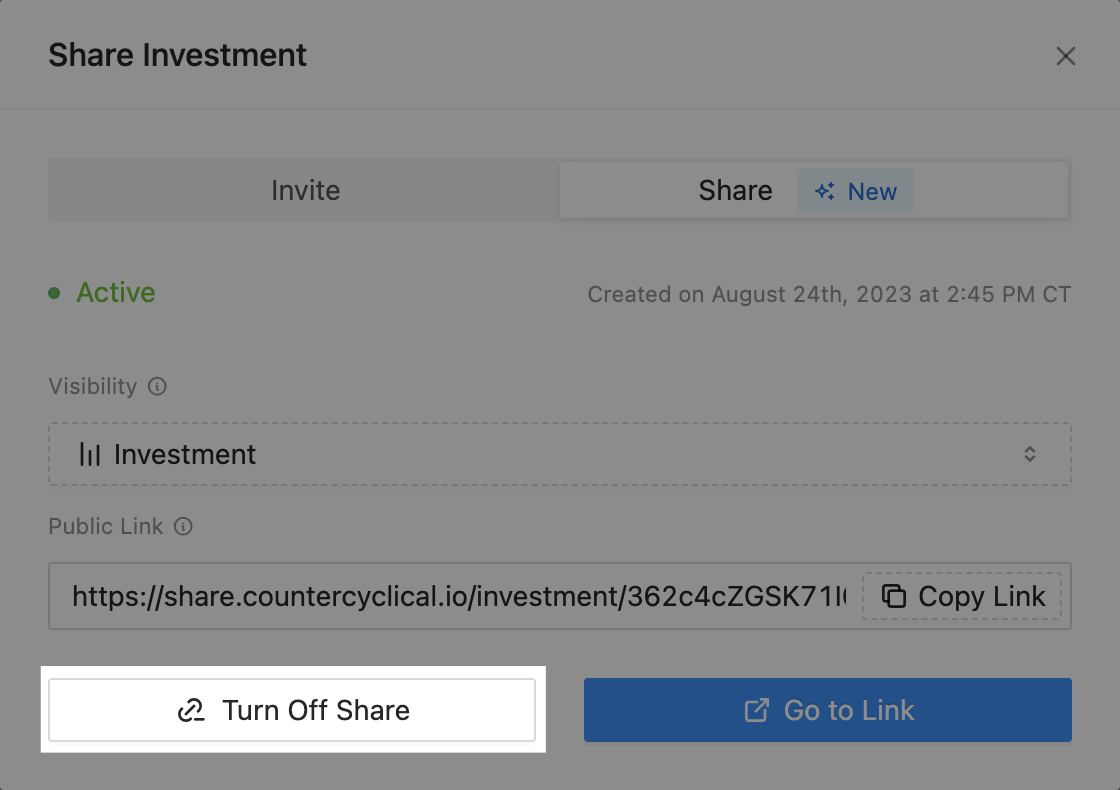The image size is (1120, 790).
Task: Click the unlink chain icon
Action: click(191, 711)
